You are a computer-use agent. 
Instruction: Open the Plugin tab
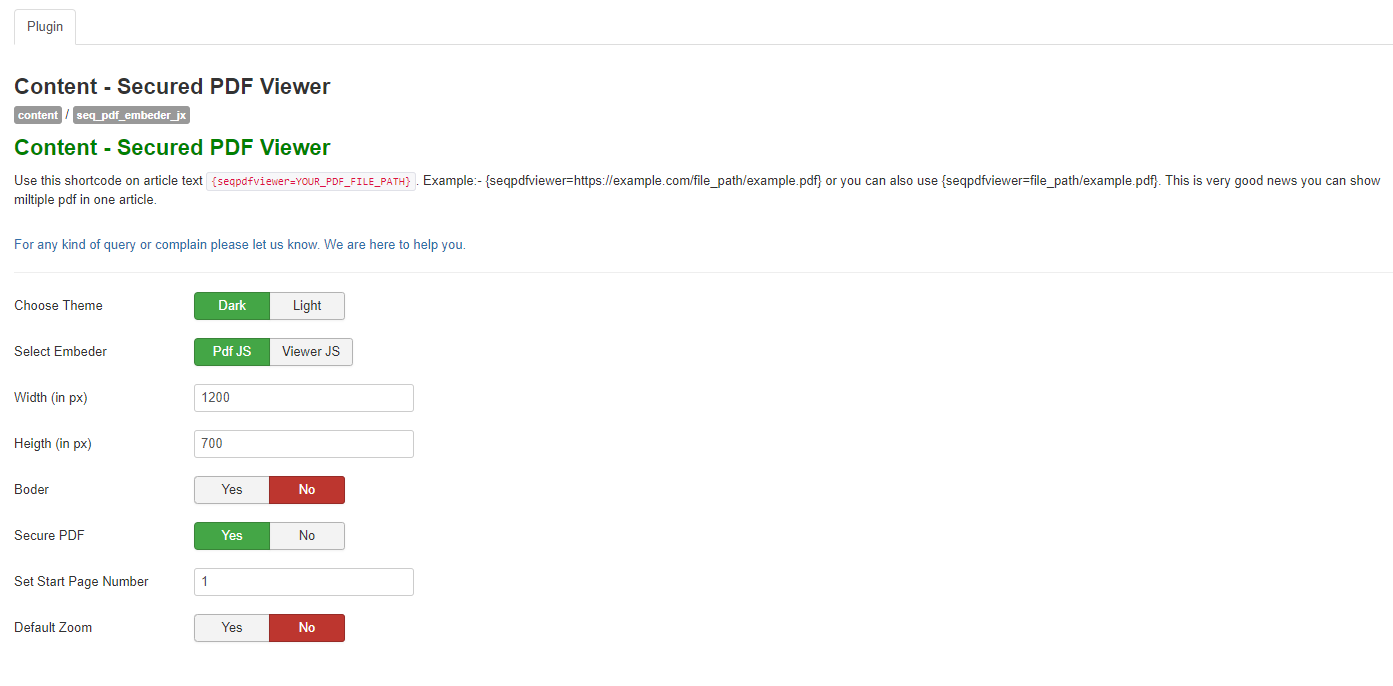tap(45, 27)
